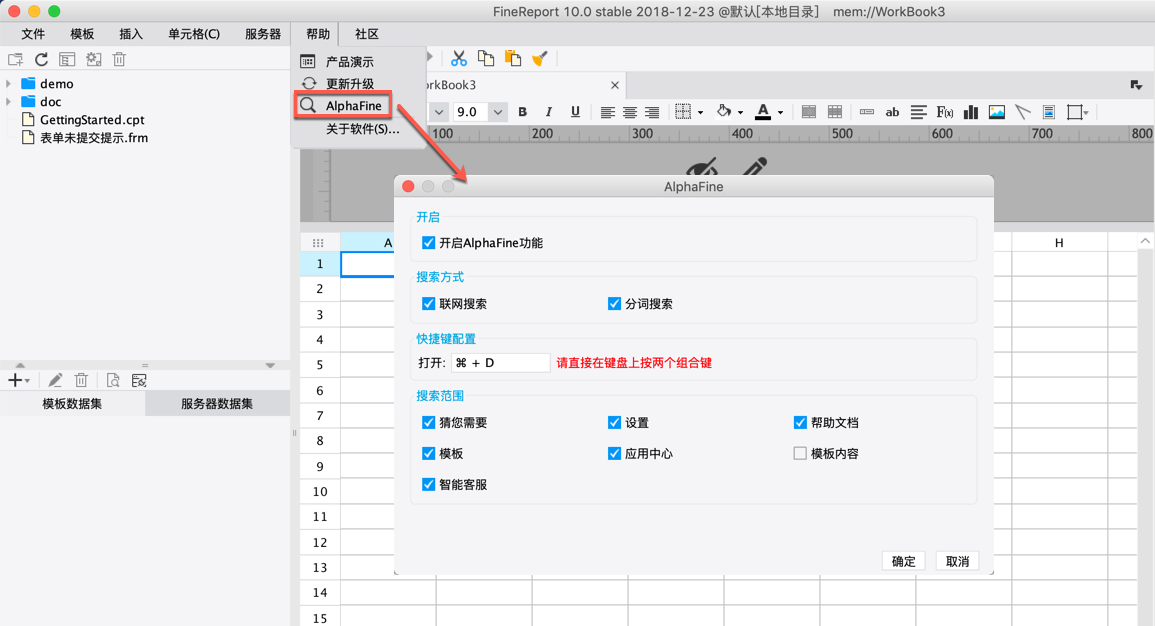Click 取消 in AlphaFine dialog
The image size is (1155, 626).
pos(957,561)
